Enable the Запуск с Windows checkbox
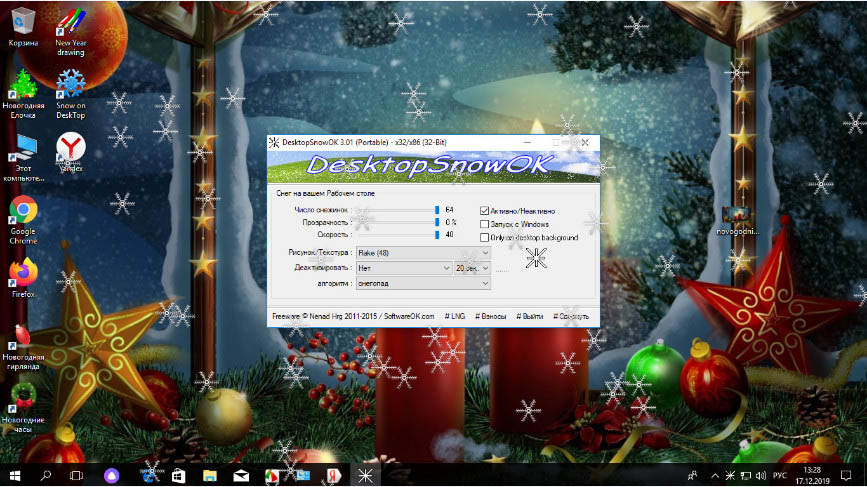Screen dimensions: 867x487 484,224
